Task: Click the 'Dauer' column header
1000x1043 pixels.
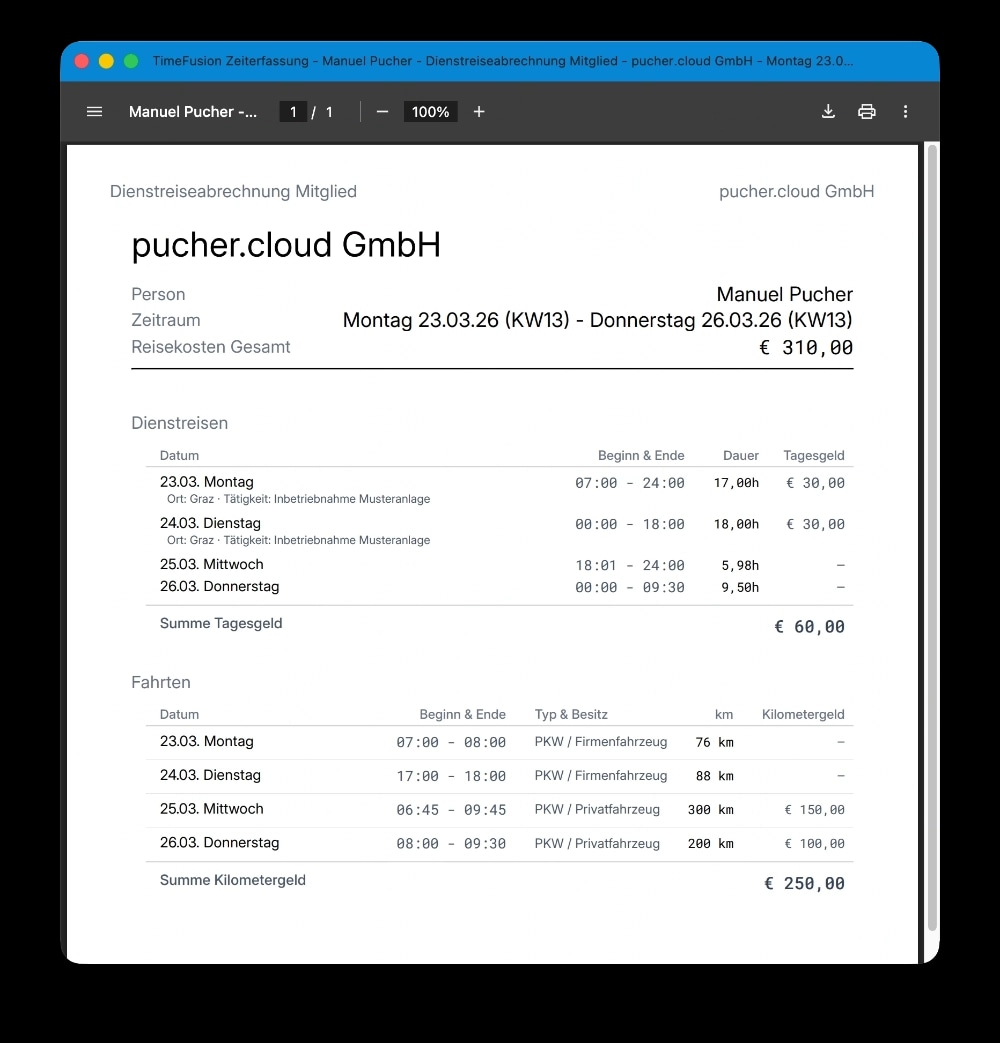Action: click(741, 456)
